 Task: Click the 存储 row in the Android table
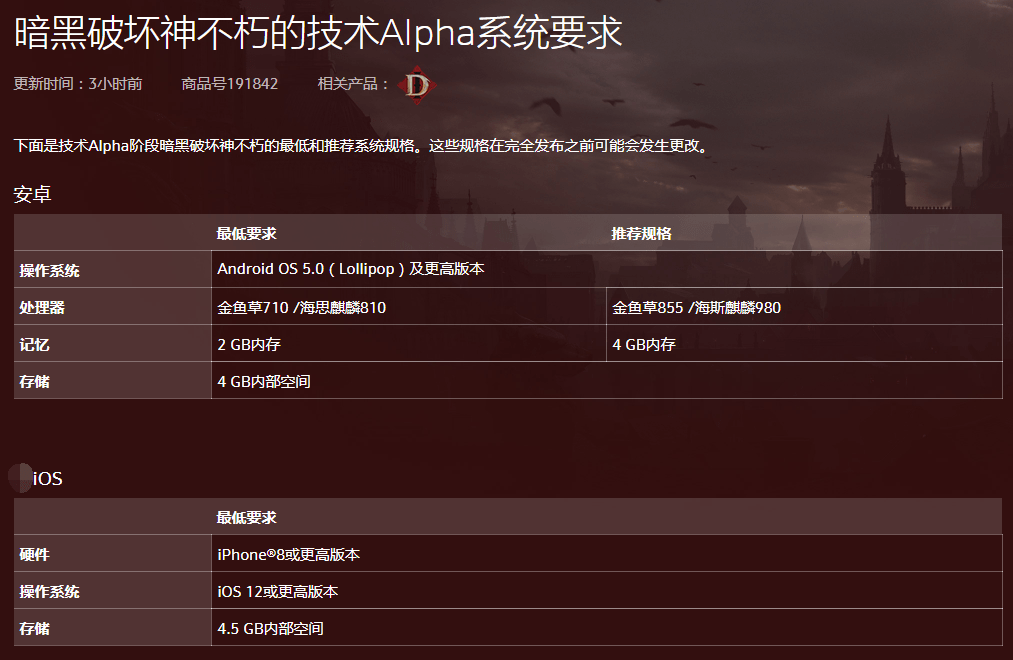(36, 380)
